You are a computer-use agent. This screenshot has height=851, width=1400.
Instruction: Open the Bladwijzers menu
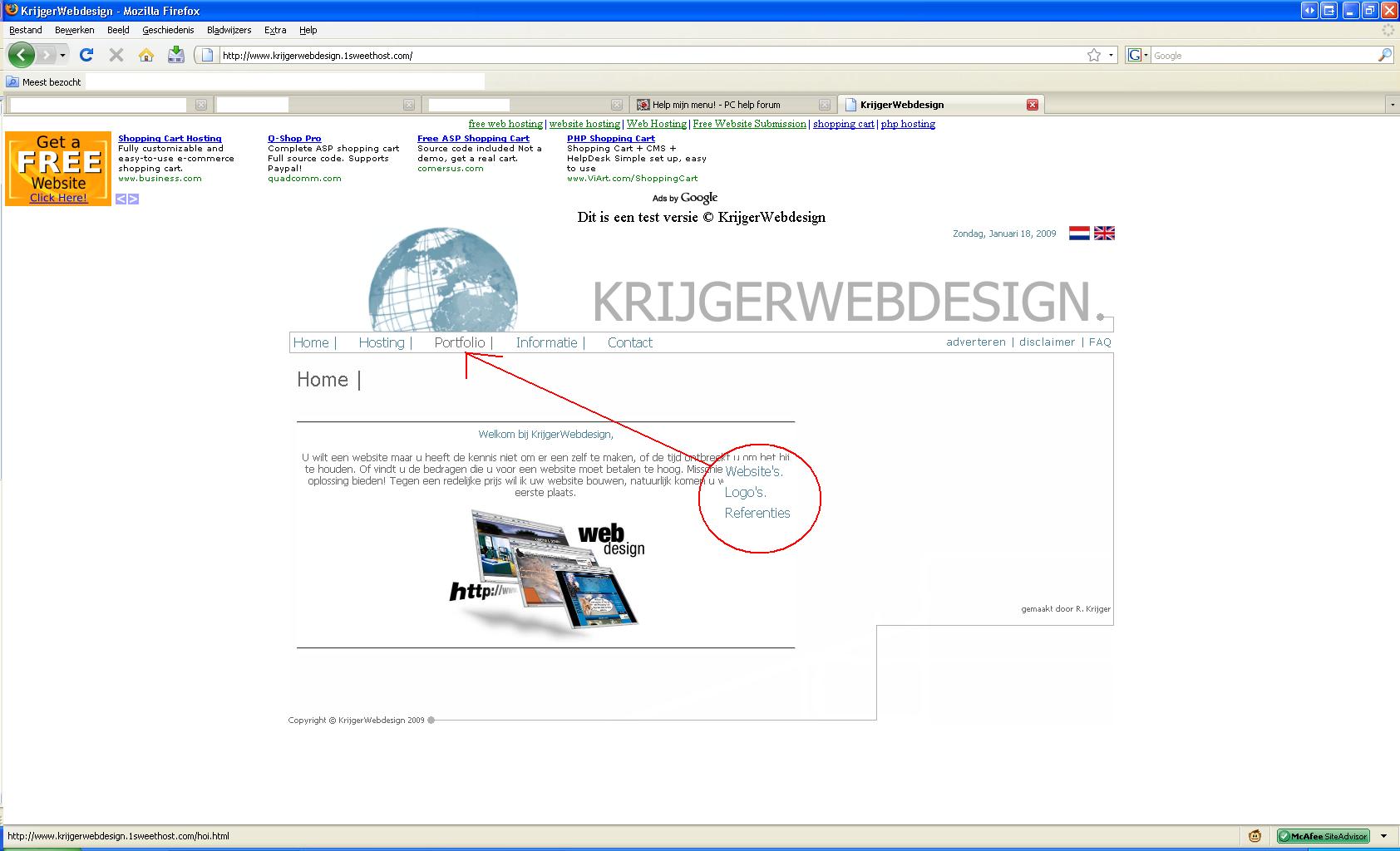229,30
